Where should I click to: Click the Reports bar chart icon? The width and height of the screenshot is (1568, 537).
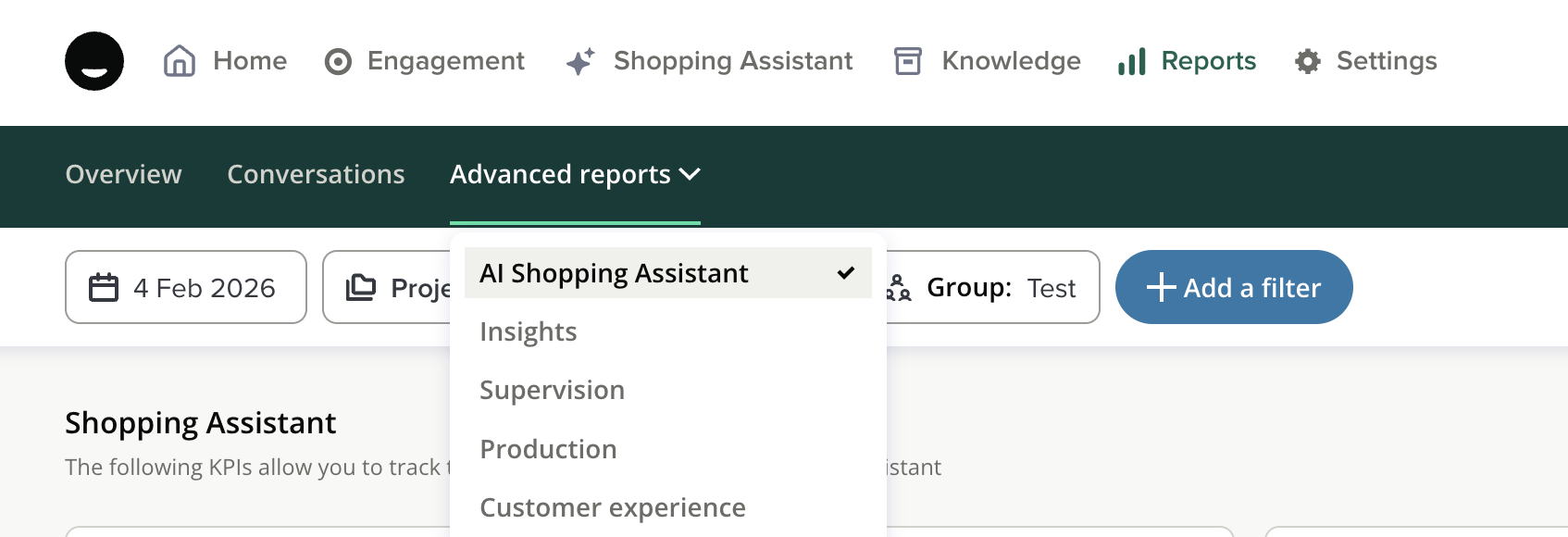1131,62
